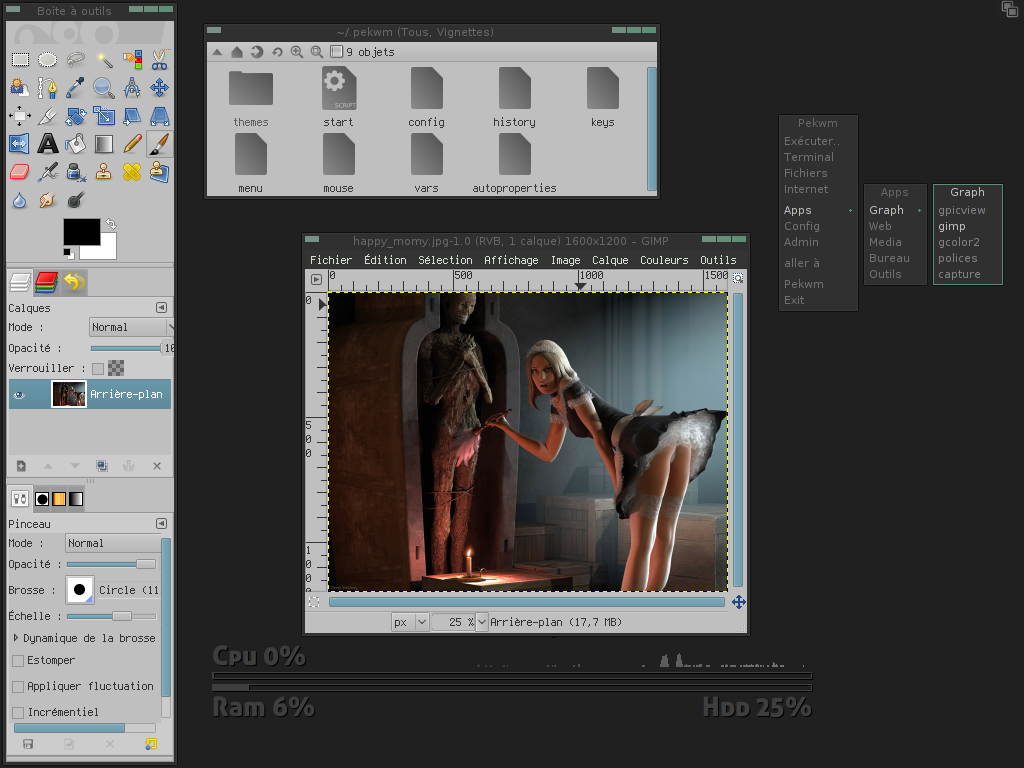Select the Ellipse Select tool
This screenshot has height=768, width=1024.
tap(48, 60)
